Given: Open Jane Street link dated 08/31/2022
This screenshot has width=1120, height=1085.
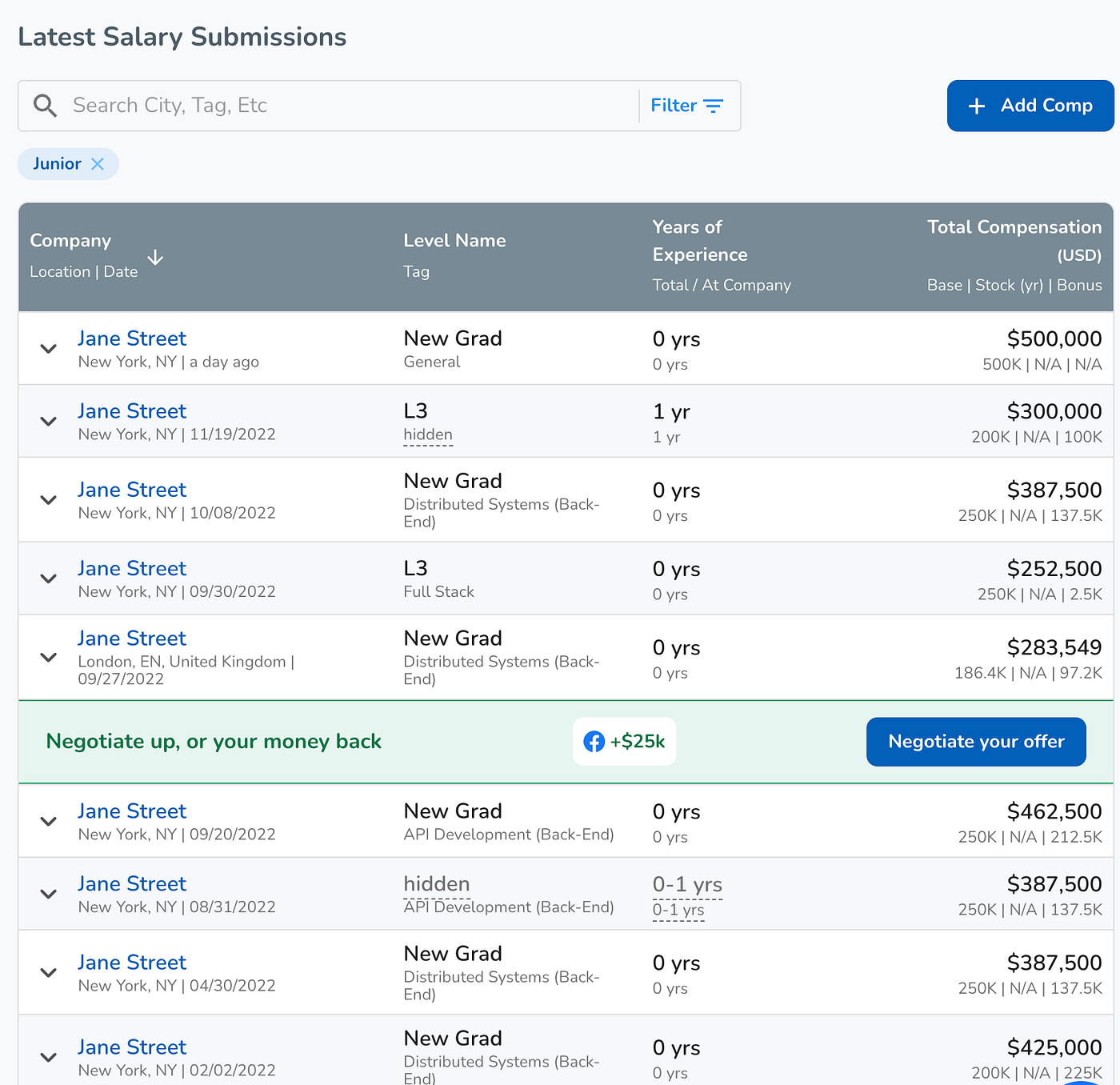Looking at the screenshot, I should click(x=132, y=884).
